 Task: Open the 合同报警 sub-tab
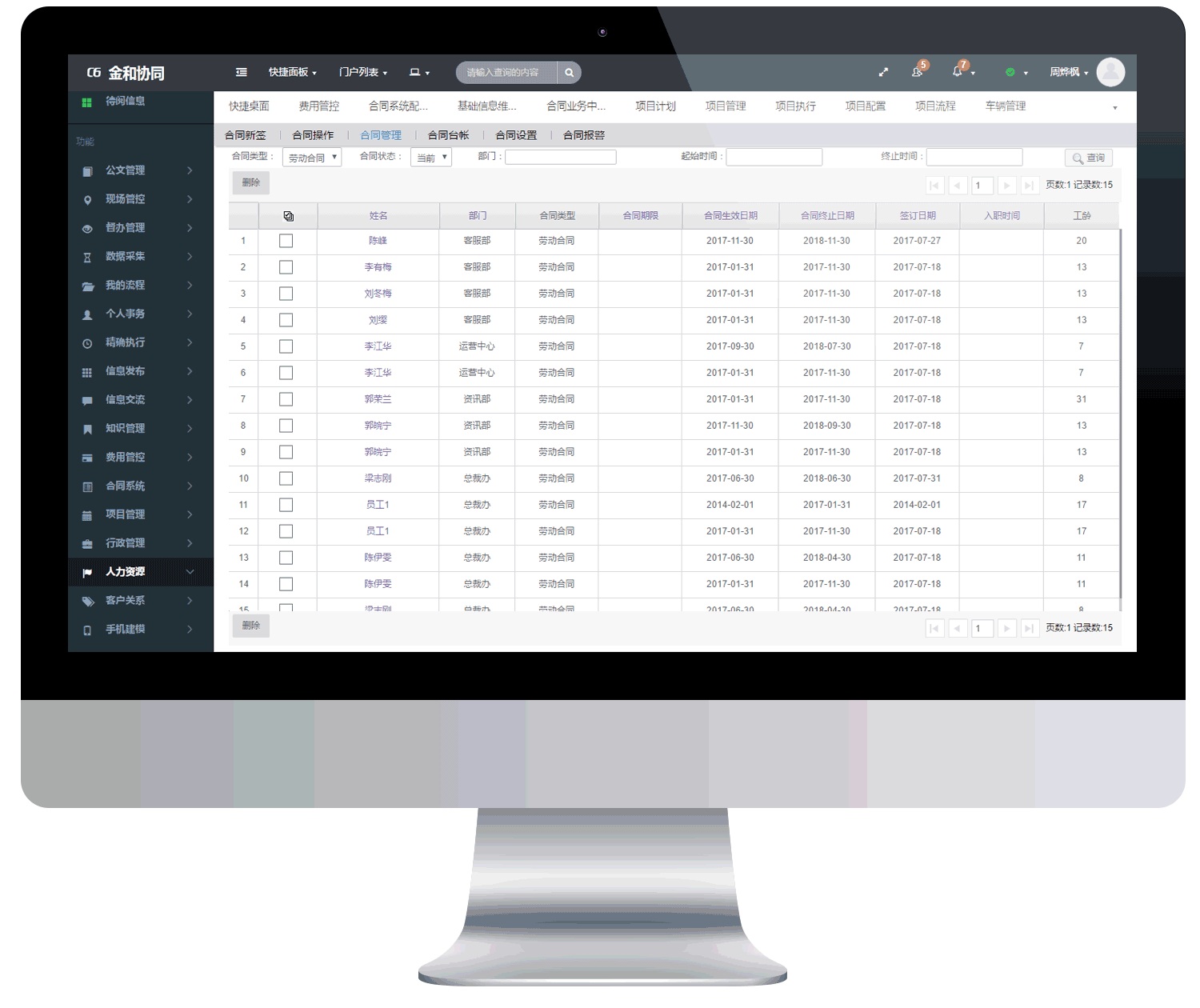click(584, 135)
